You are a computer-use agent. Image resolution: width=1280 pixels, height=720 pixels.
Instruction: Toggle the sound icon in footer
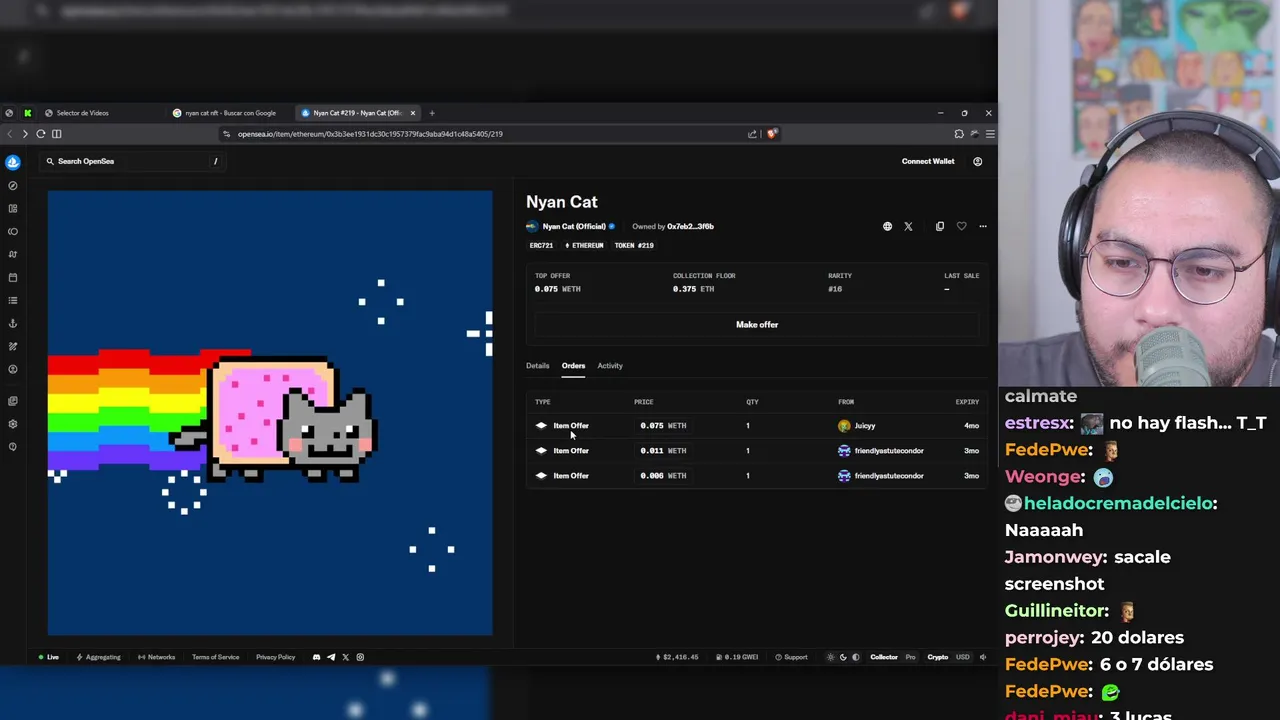983,657
